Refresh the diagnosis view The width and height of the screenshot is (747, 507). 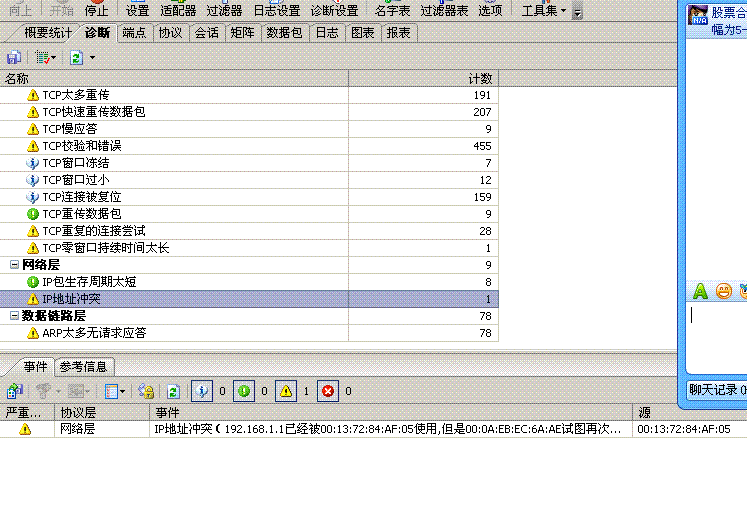tap(76, 58)
